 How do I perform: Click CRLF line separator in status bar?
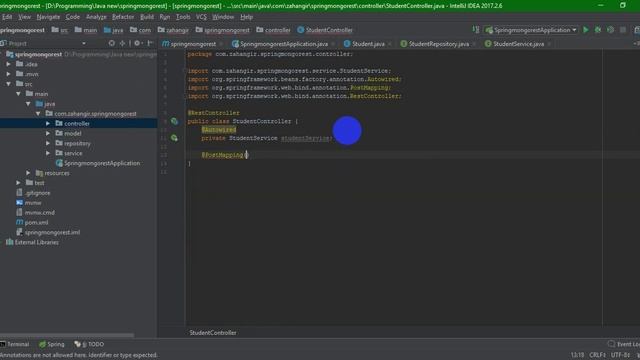tap(597, 355)
